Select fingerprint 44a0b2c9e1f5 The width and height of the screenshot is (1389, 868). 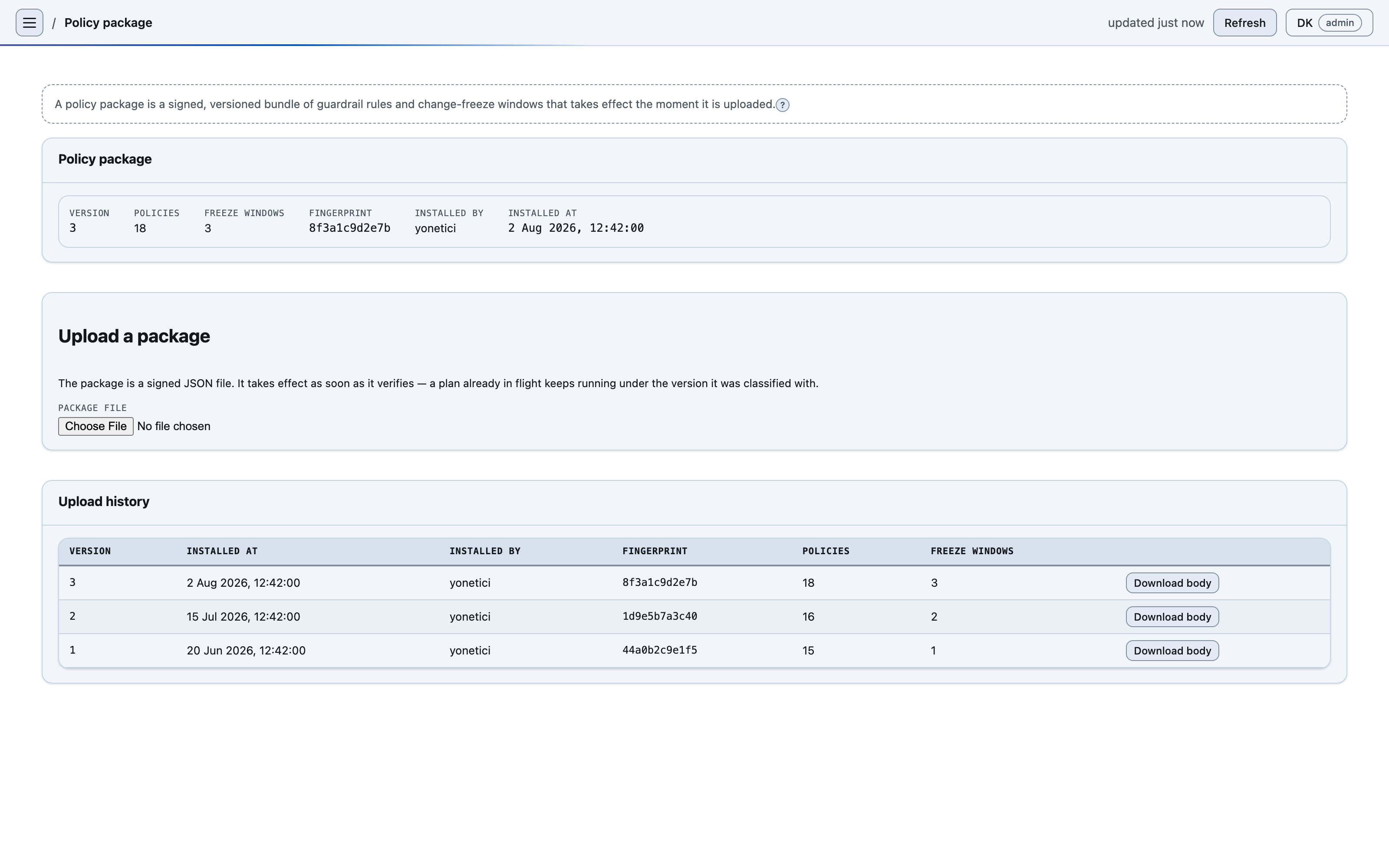(x=660, y=650)
